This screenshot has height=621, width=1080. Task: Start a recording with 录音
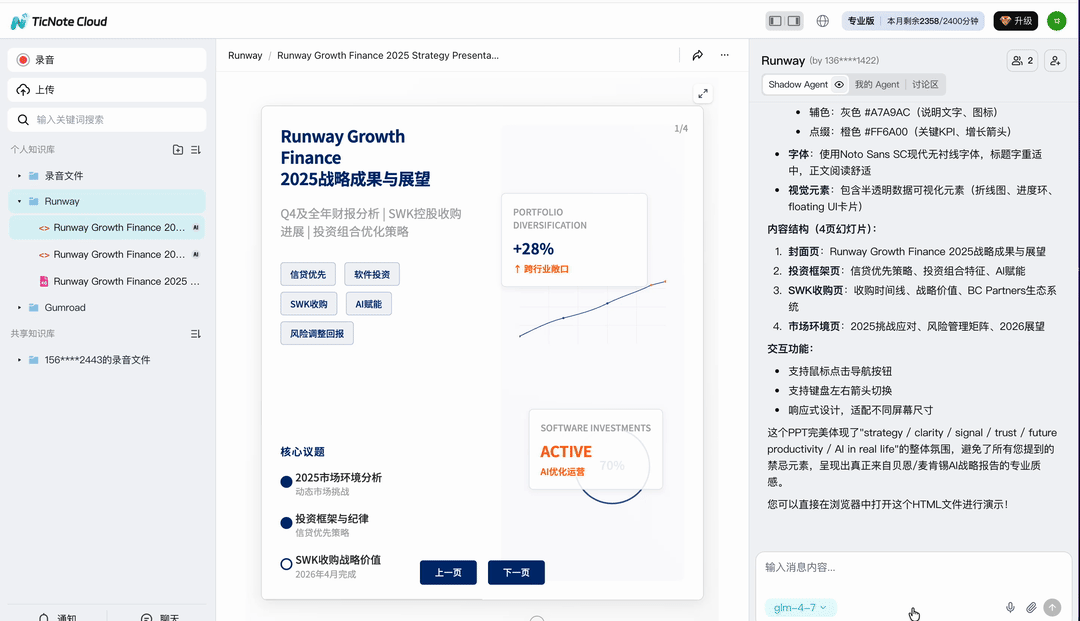pyautogui.click(x=107, y=60)
